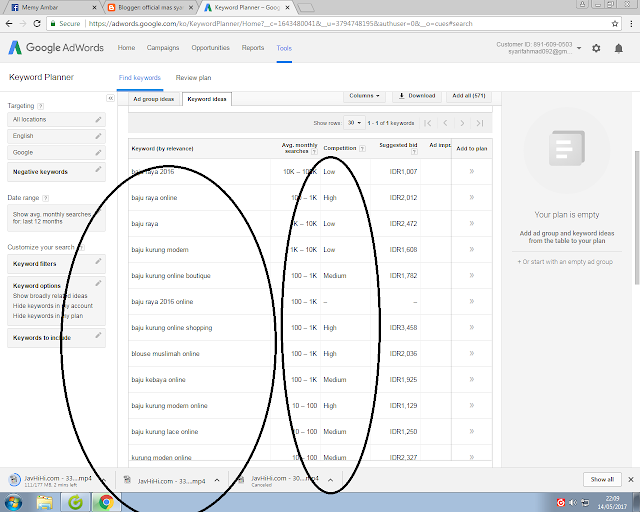Reload the page in Chrome
640x512 pixels.
[37, 24]
